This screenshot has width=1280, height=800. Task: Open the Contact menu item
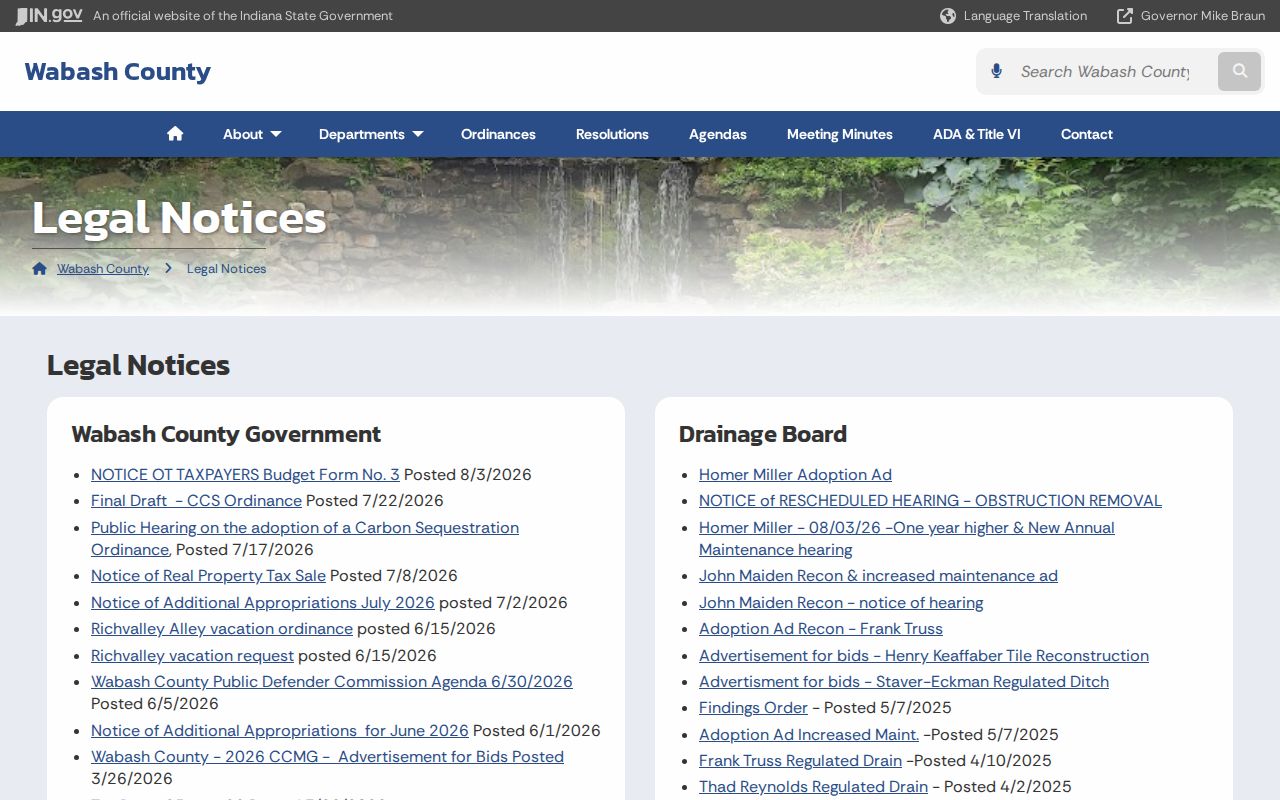[1087, 134]
